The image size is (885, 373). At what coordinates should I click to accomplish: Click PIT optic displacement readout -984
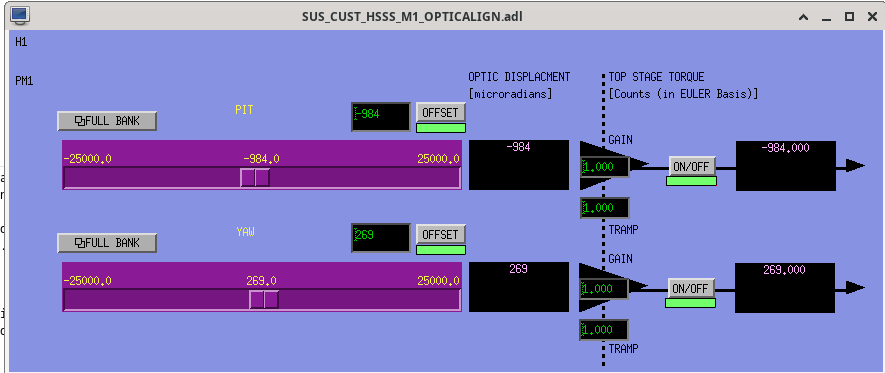click(519, 165)
